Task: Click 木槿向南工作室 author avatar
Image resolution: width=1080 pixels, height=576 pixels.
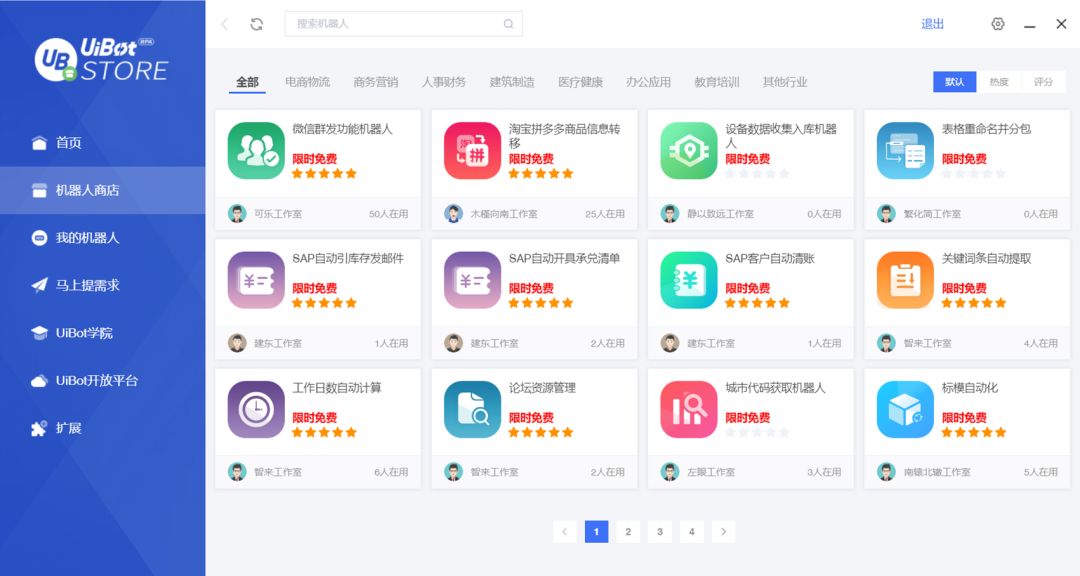Action: (453, 214)
